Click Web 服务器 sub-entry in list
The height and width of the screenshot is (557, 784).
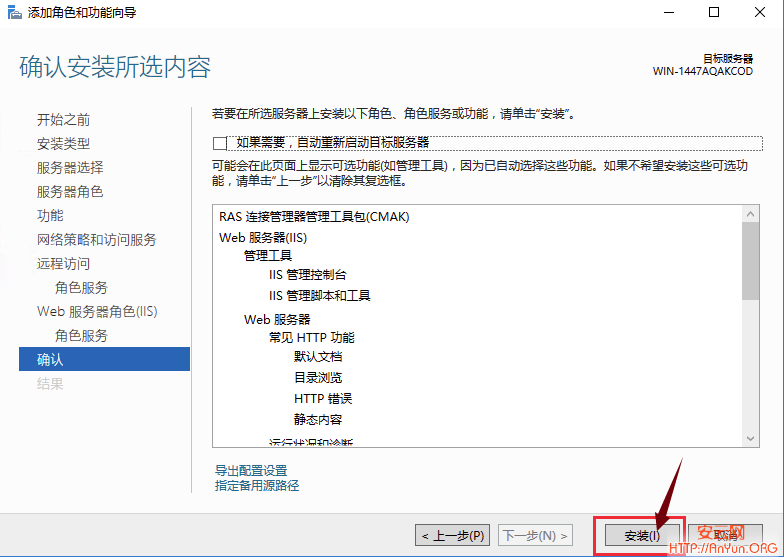coord(277,319)
